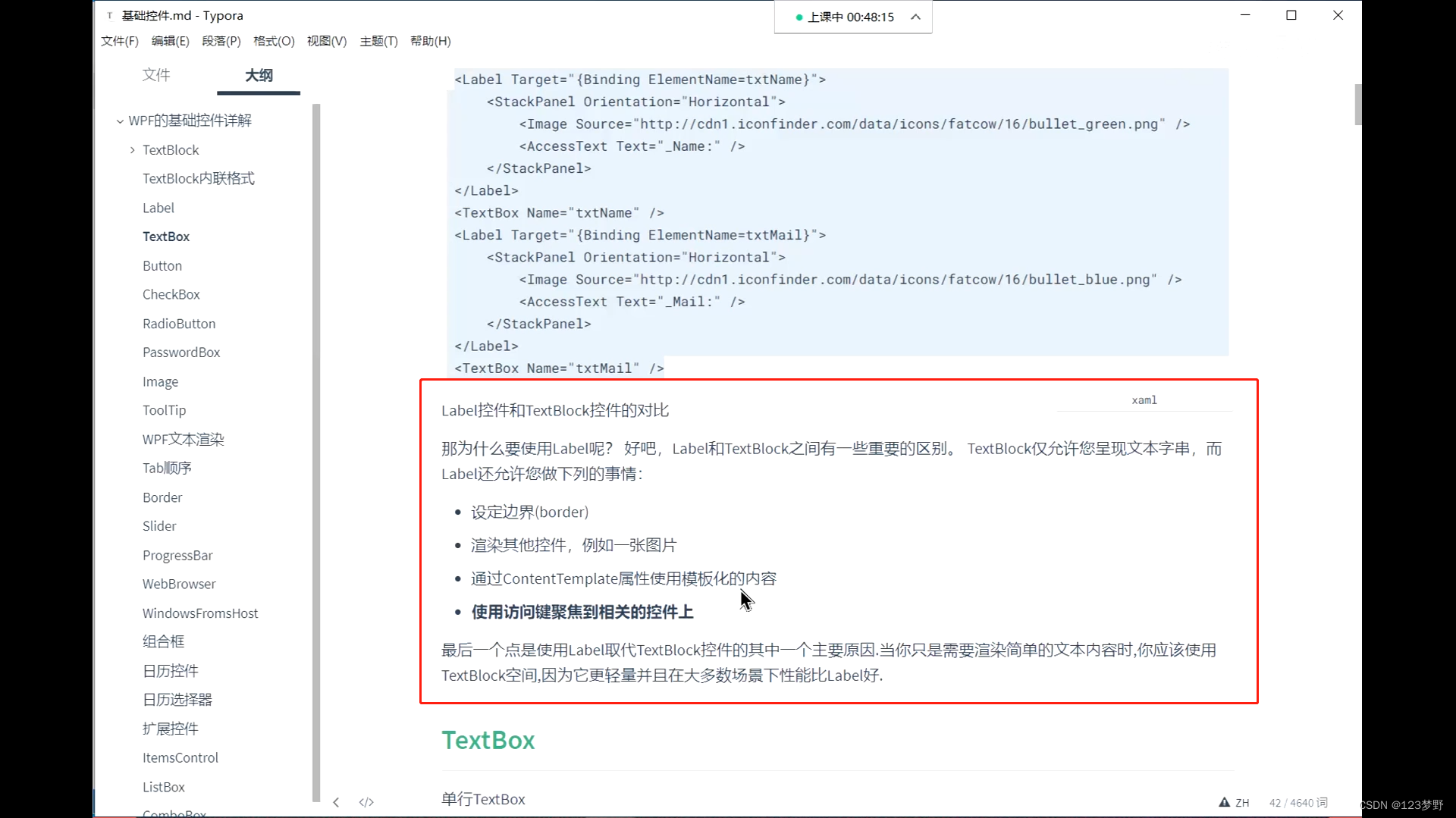Click the Typora app icon in title bar
1456x818 pixels.
[110, 15]
